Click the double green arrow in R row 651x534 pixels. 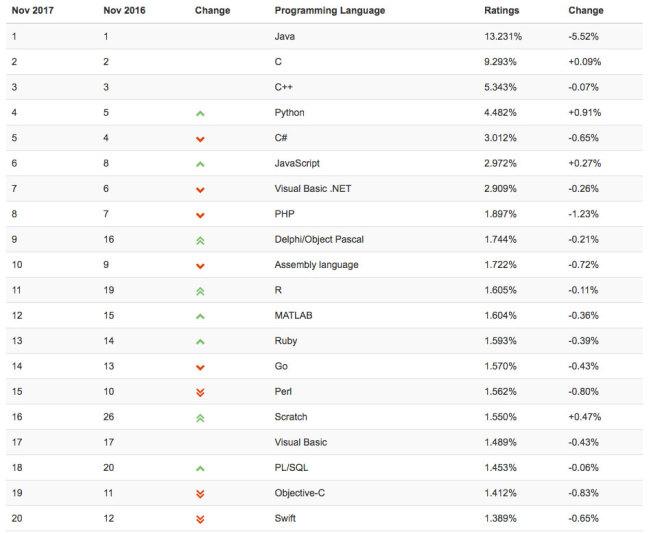point(201,291)
